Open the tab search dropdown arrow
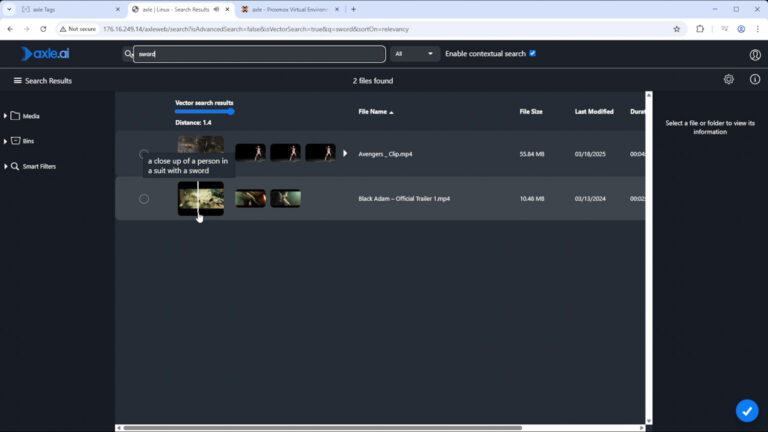 click(x=9, y=9)
